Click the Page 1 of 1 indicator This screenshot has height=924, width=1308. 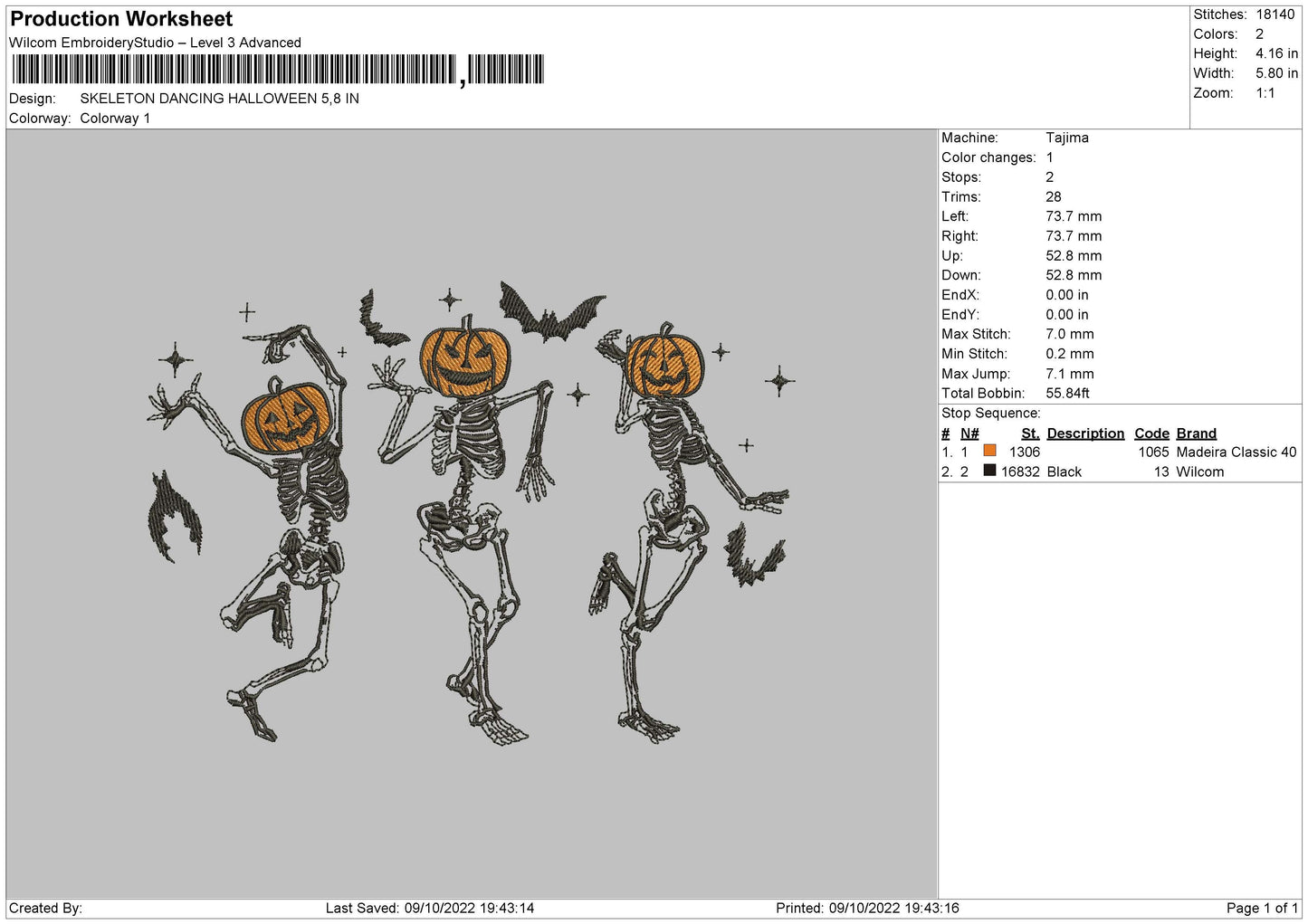[x=1262, y=908]
